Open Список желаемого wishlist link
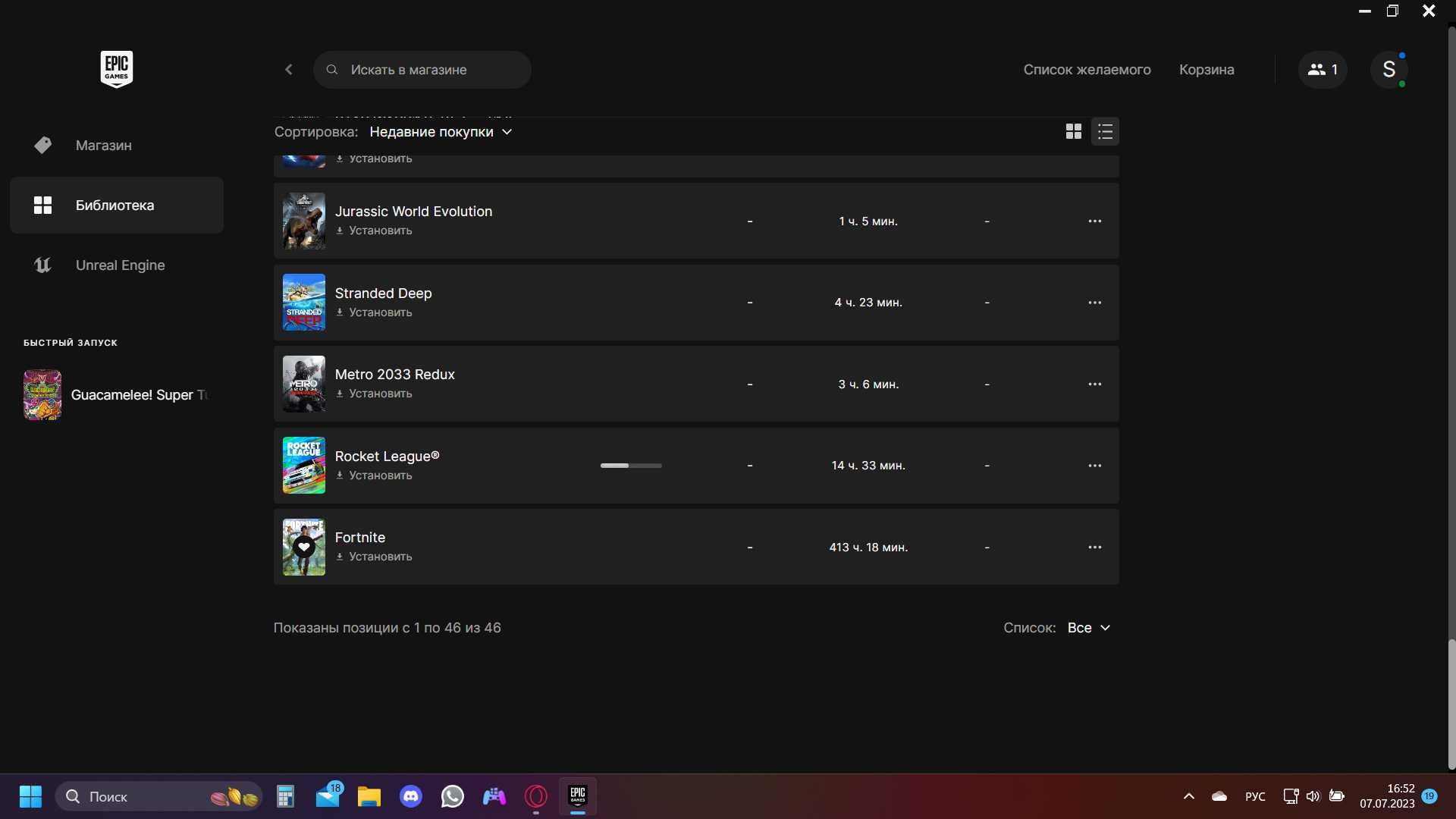Image resolution: width=1456 pixels, height=819 pixels. (x=1087, y=70)
